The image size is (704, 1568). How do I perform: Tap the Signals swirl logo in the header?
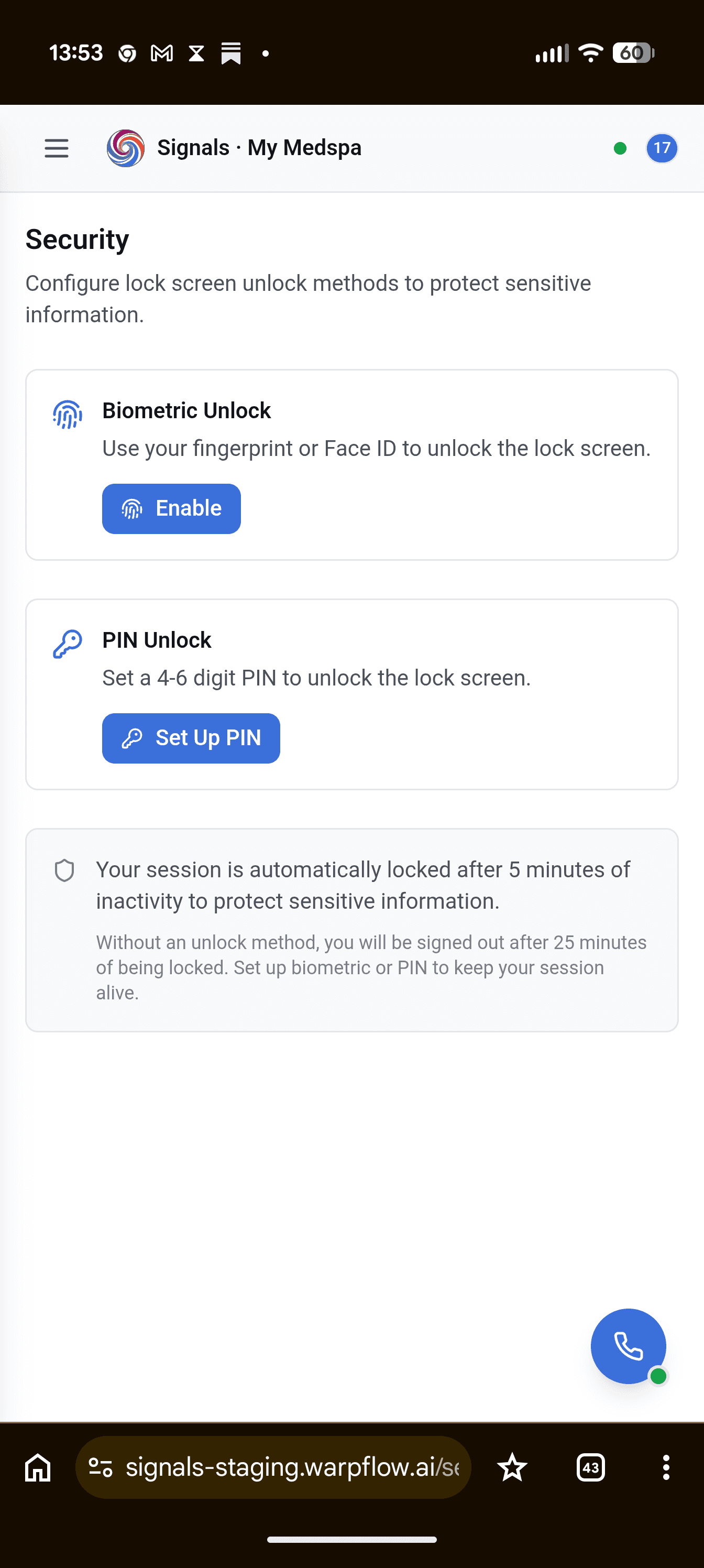(124, 147)
